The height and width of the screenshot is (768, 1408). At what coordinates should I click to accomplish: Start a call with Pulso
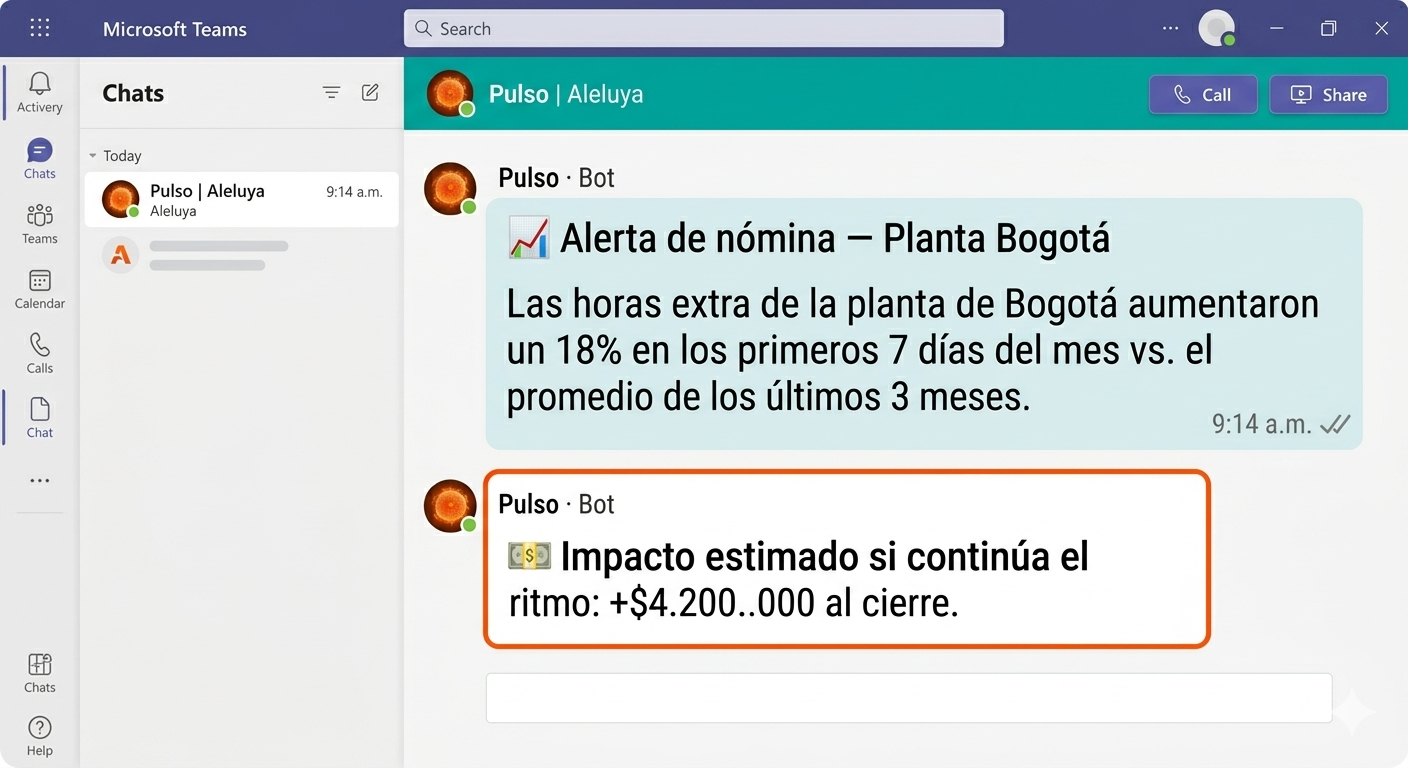point(1202,94)
